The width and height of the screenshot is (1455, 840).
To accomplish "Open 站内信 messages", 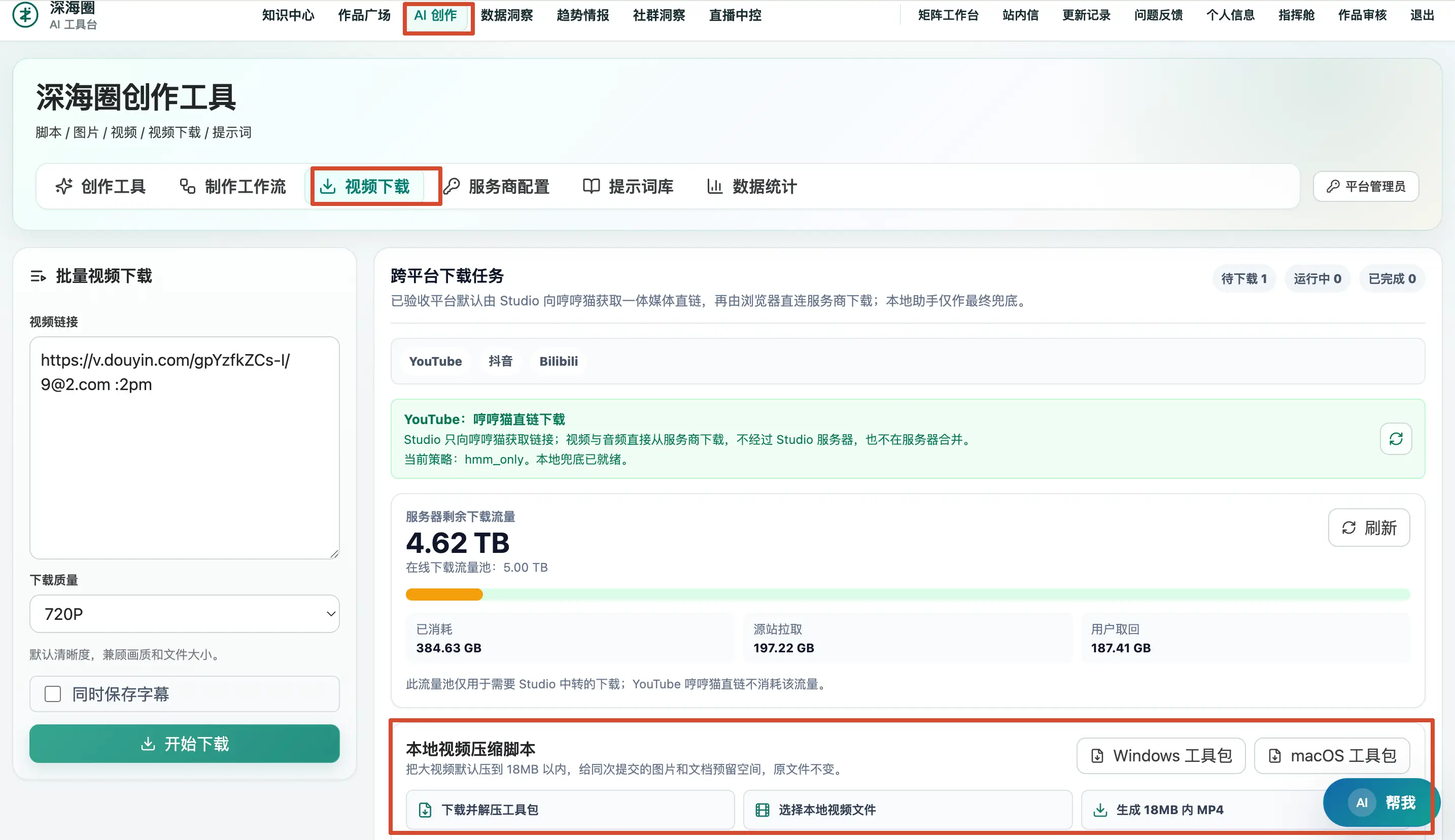I will pyautogui.click(x=1021, y=15).
